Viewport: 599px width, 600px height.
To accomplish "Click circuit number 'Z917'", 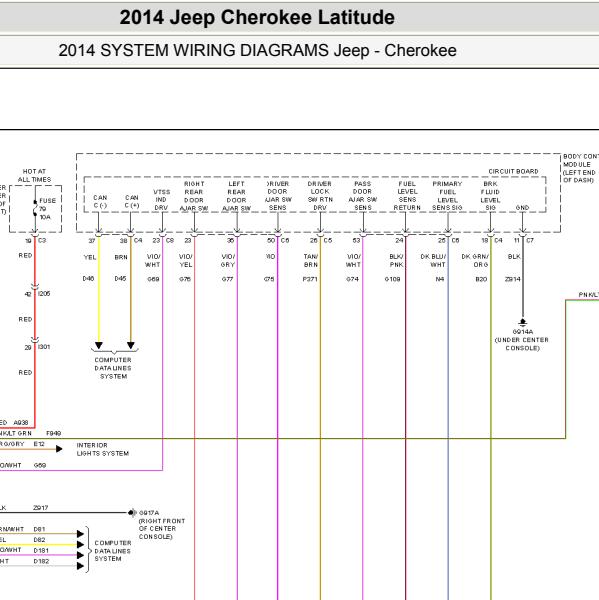I will pyautogui.click(x=41, y=508).
